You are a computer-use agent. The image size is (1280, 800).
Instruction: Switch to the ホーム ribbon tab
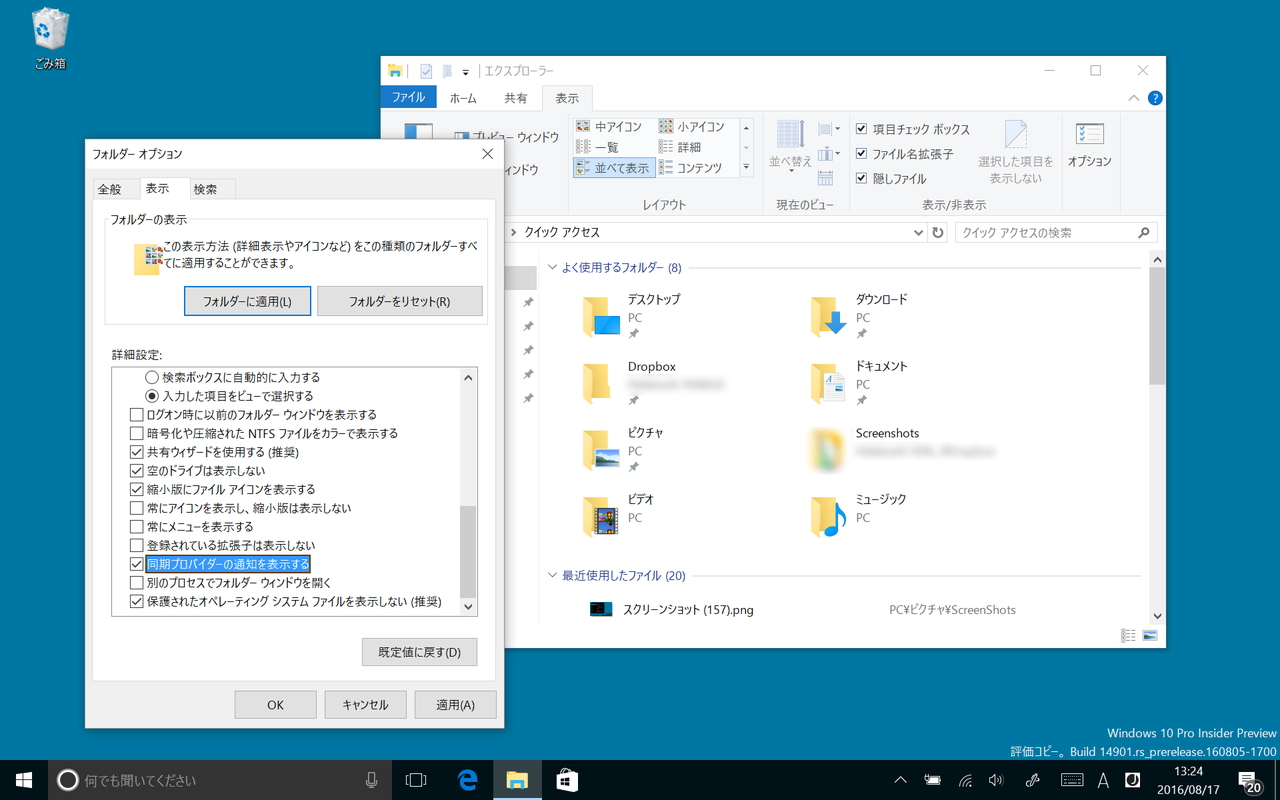pos(462,97)
